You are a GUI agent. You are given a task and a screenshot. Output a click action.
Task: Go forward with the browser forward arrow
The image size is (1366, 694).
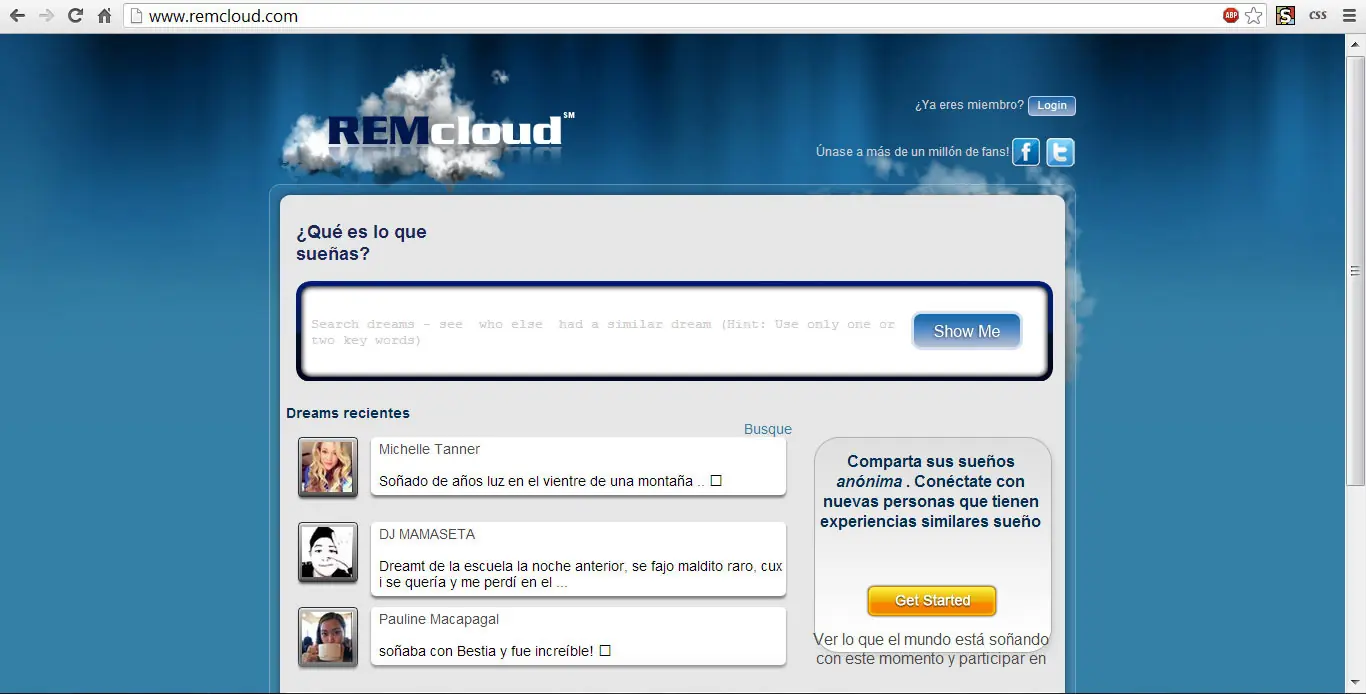pyautogui.click(x=46, y=16)
